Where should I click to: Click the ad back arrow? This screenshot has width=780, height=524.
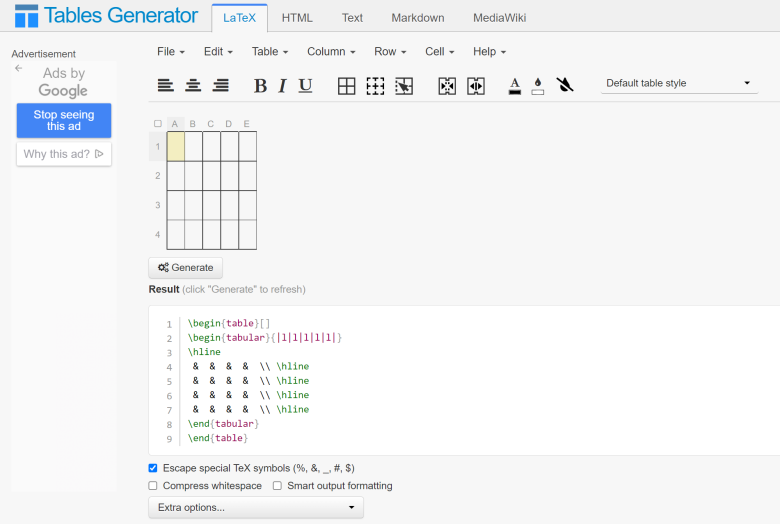[x=18, y=68]
